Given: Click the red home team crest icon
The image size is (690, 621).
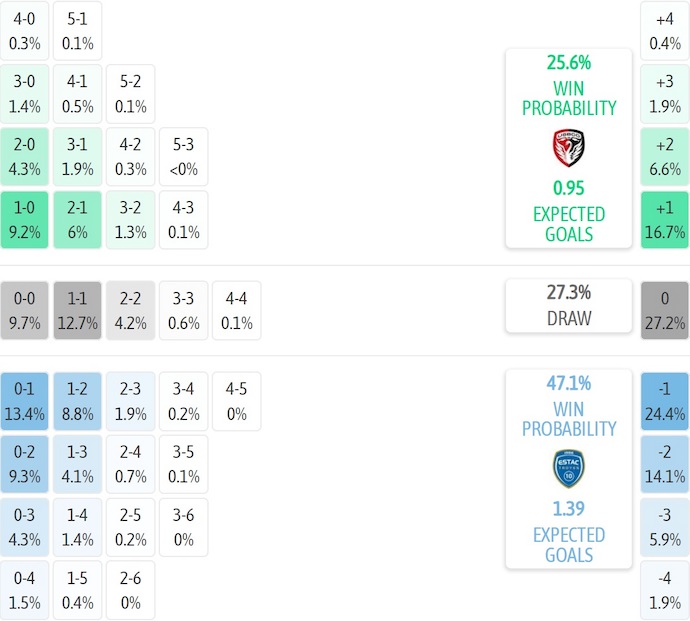Looking at the screenshot, I should pos(568,148).
